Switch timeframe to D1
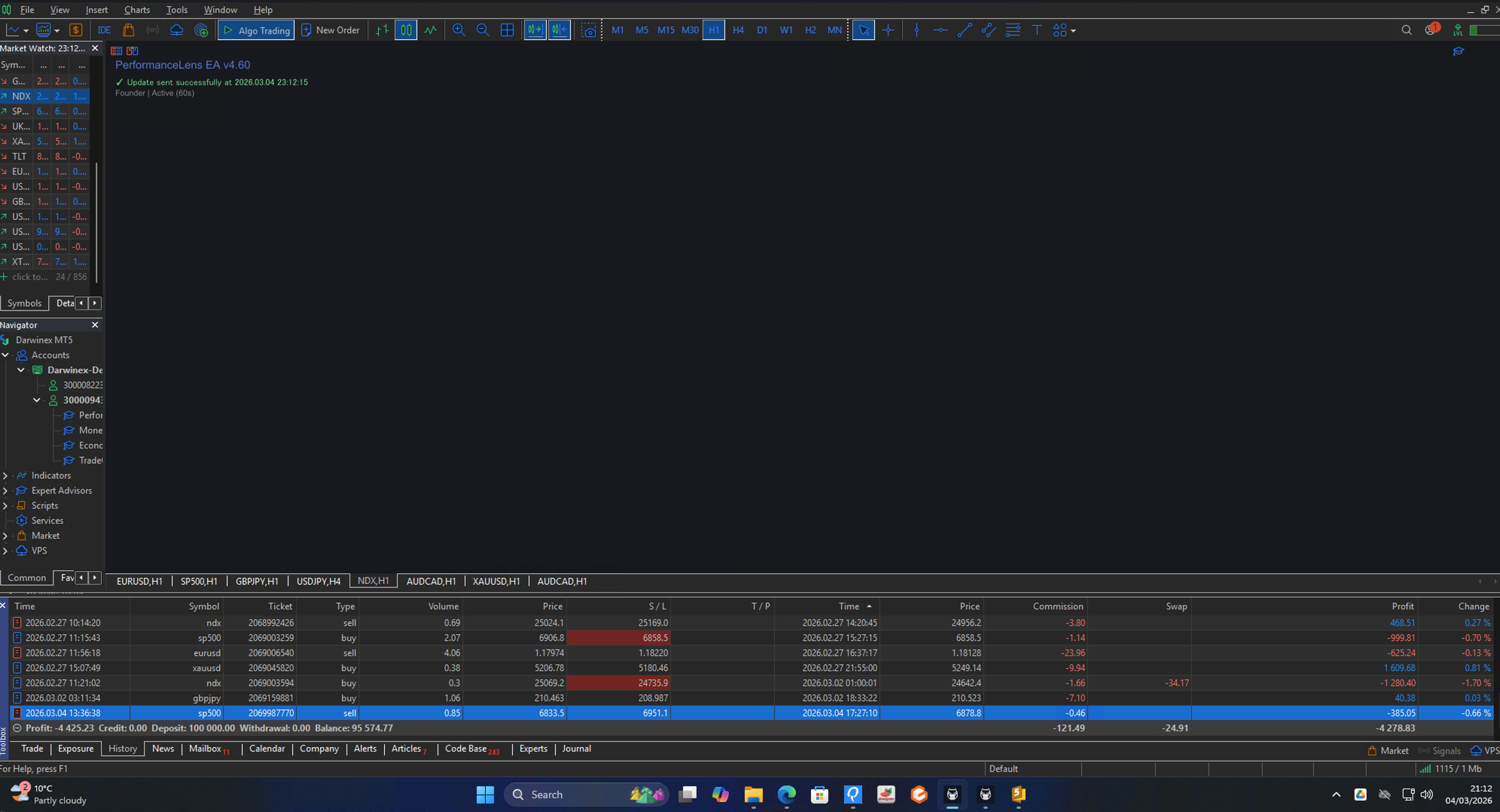 tap(762, 30)
